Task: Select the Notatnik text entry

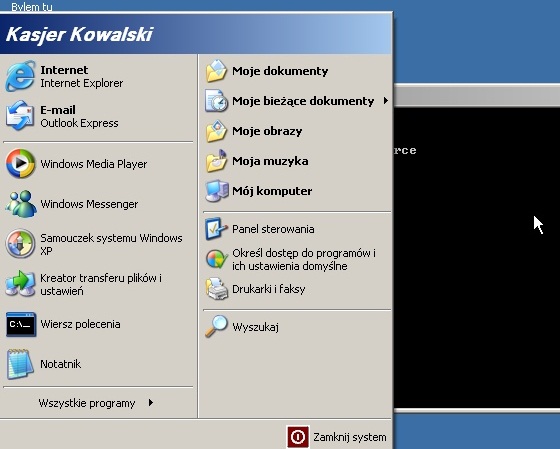Action: click(x=61, y=364)
